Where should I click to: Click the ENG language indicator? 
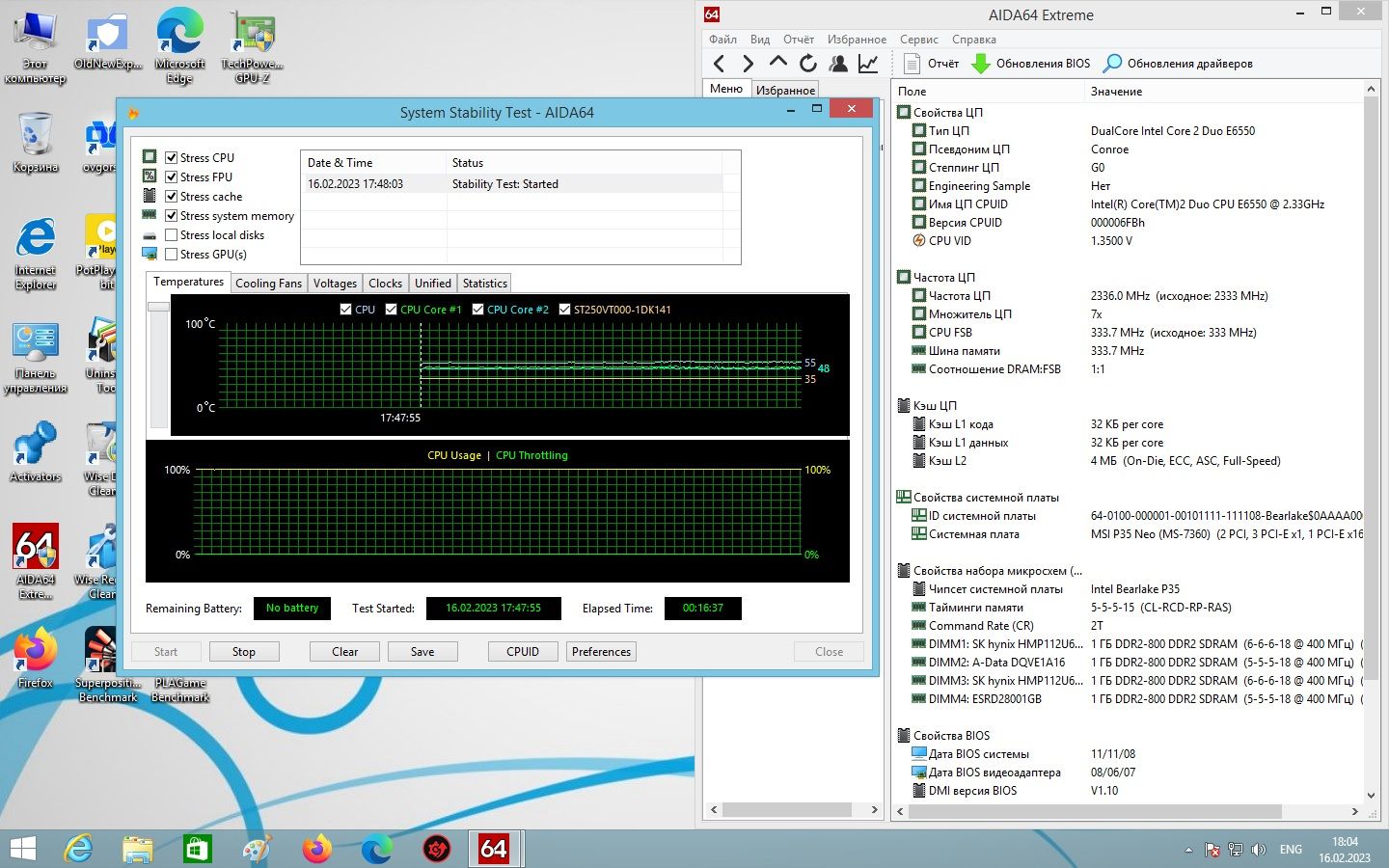pos(1291,850)
